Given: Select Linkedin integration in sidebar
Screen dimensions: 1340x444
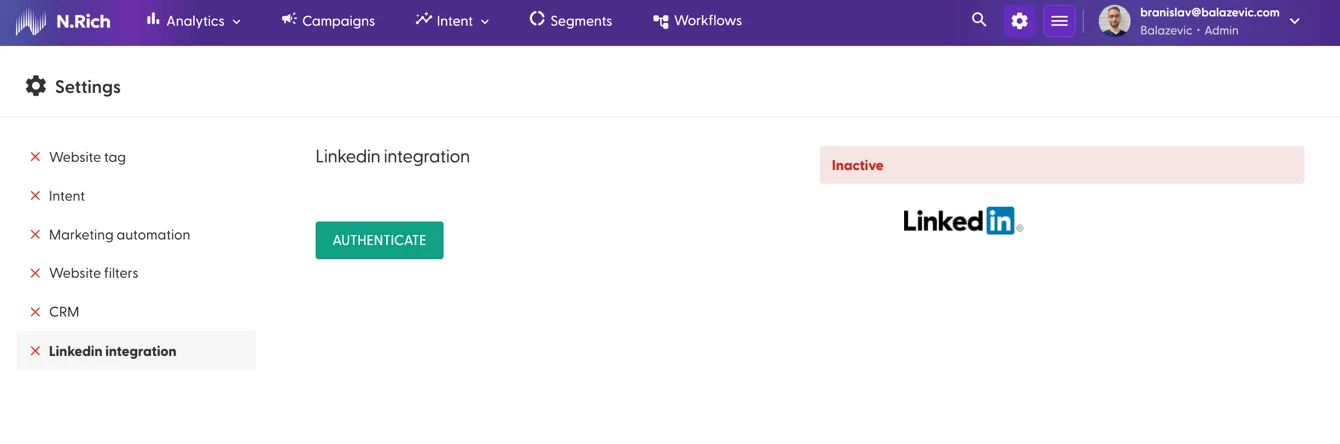Looking at the screenshot, I should coord(136,351).
